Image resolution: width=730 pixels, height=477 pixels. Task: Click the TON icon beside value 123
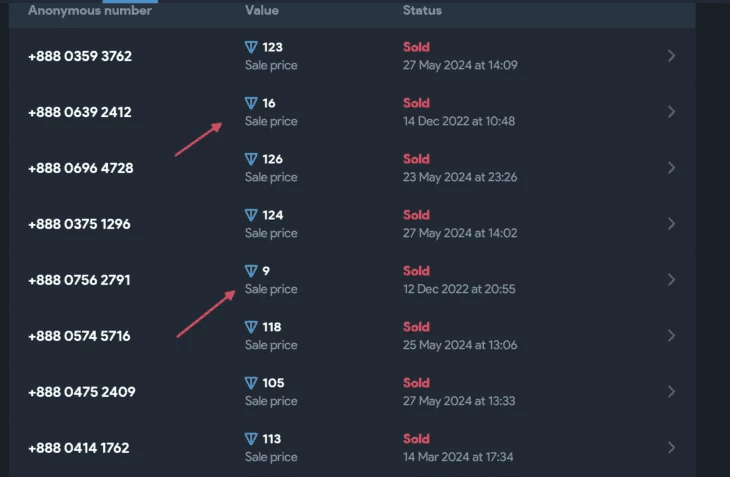point(251,47)
